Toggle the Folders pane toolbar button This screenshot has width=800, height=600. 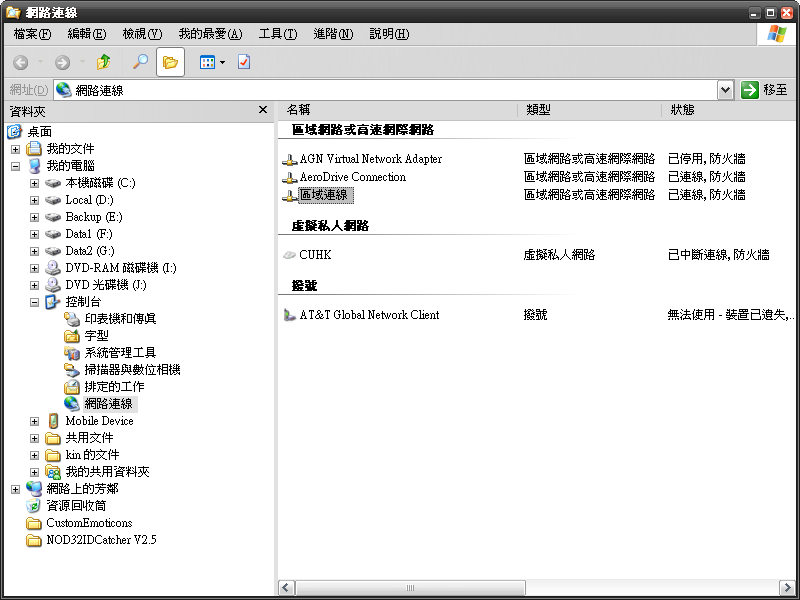pos(170,62)
